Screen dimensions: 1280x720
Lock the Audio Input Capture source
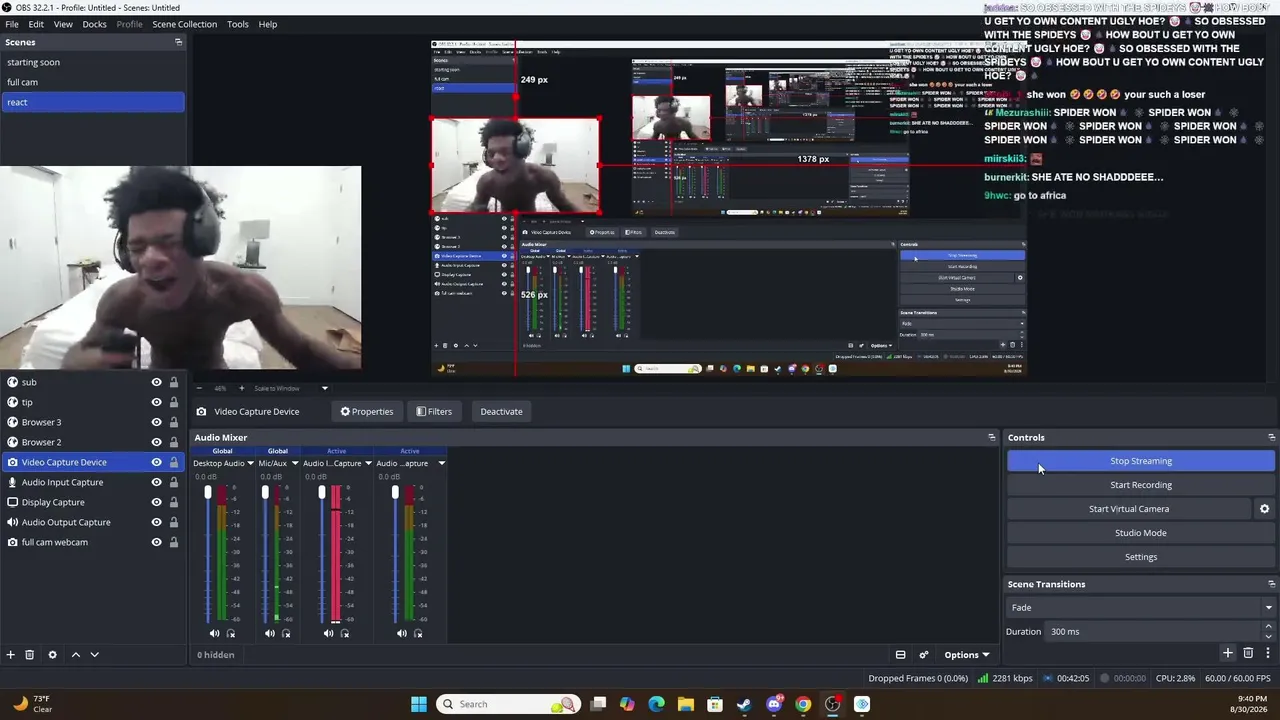[x=173, y=482]
